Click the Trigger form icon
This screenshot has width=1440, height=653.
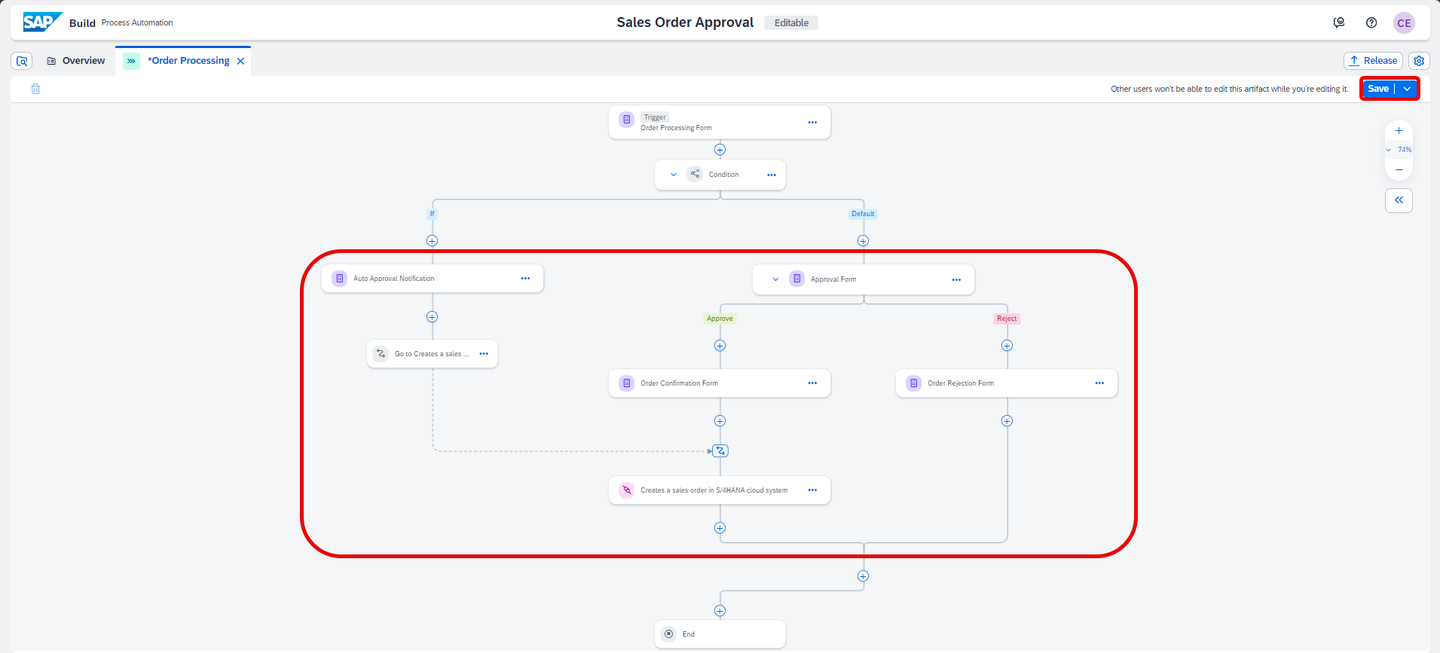(x=626, y=120)
